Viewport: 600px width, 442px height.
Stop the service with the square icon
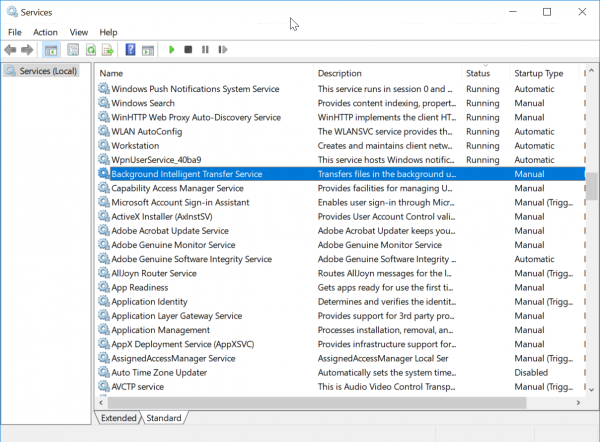coord(189,49)
